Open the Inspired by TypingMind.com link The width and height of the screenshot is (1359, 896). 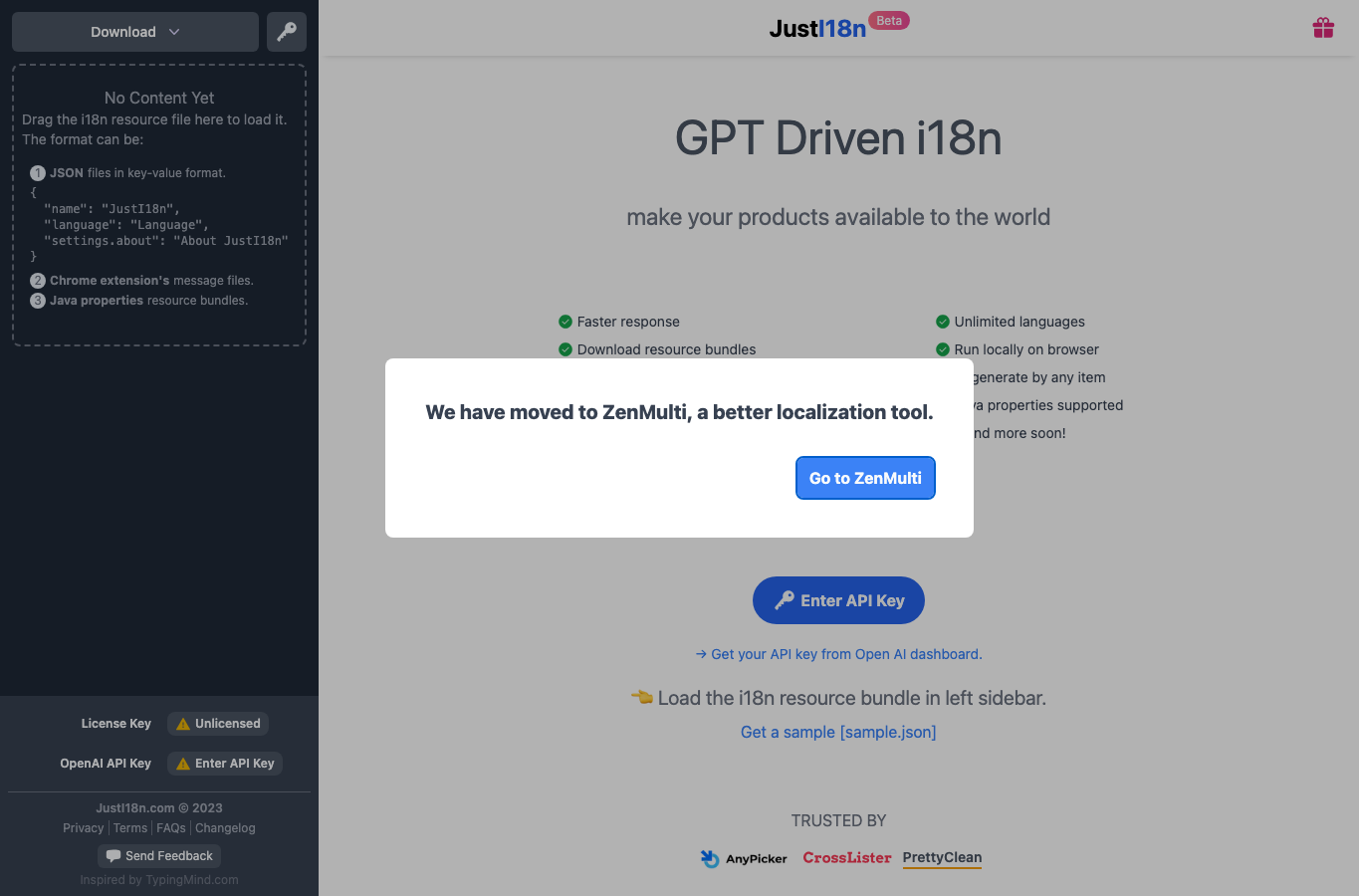click(x=159, y=880)
